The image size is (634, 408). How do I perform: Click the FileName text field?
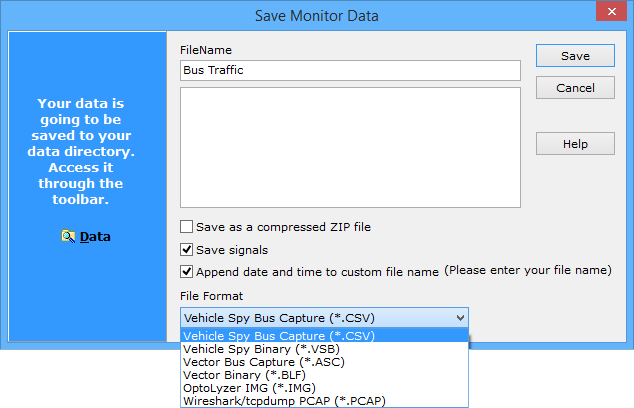(350, 71)
